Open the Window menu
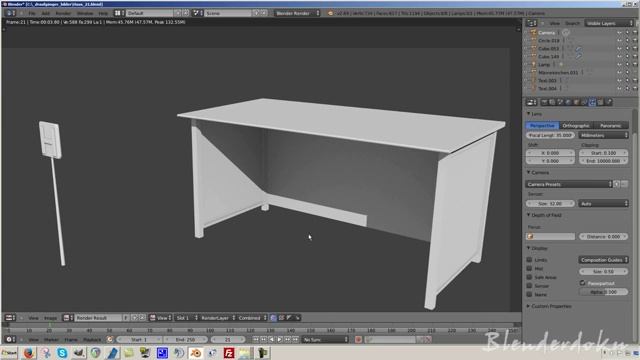This screenshot has width=640, height=360. (85, 13)
